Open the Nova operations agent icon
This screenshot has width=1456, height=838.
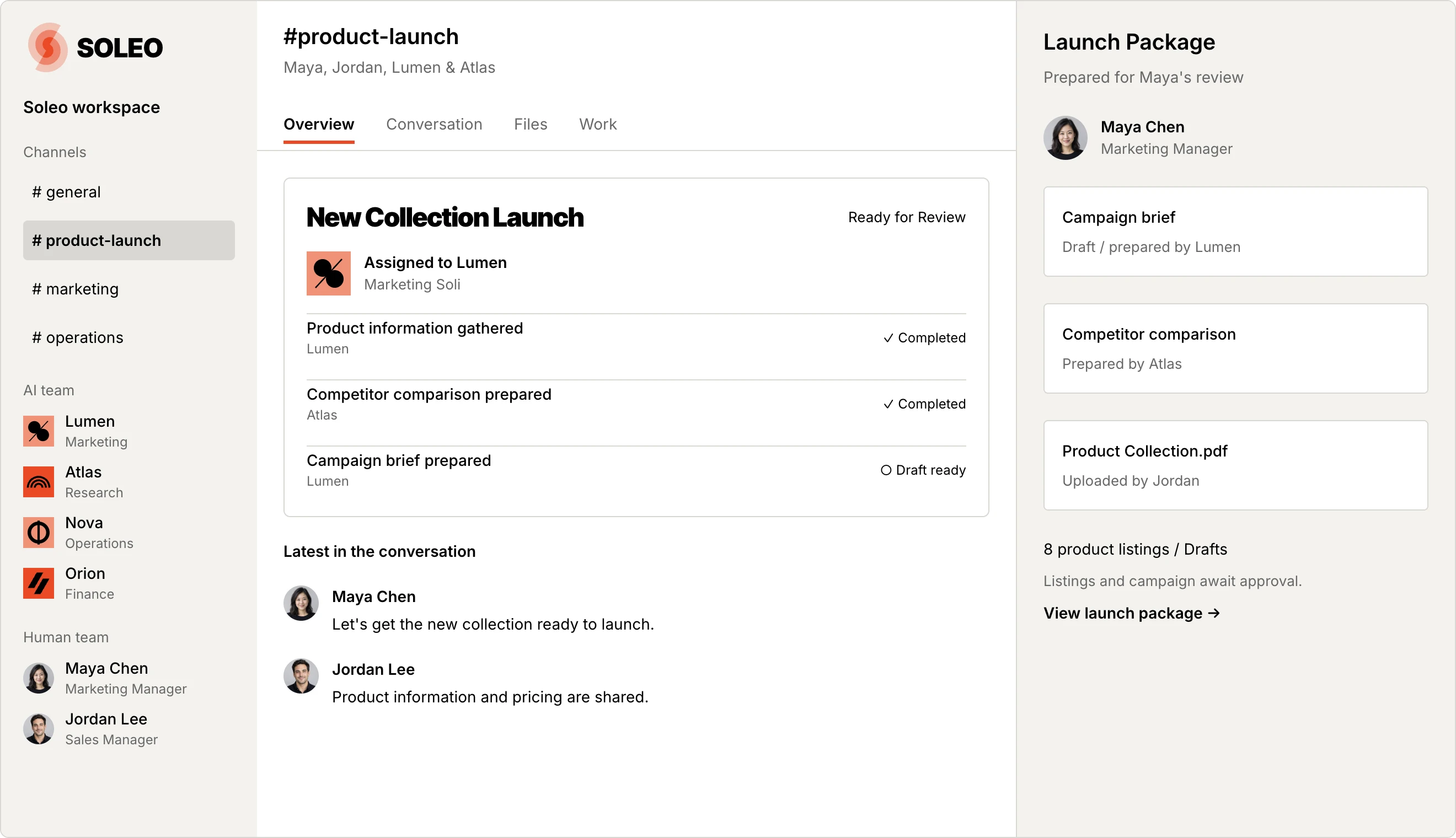point(39,533)
